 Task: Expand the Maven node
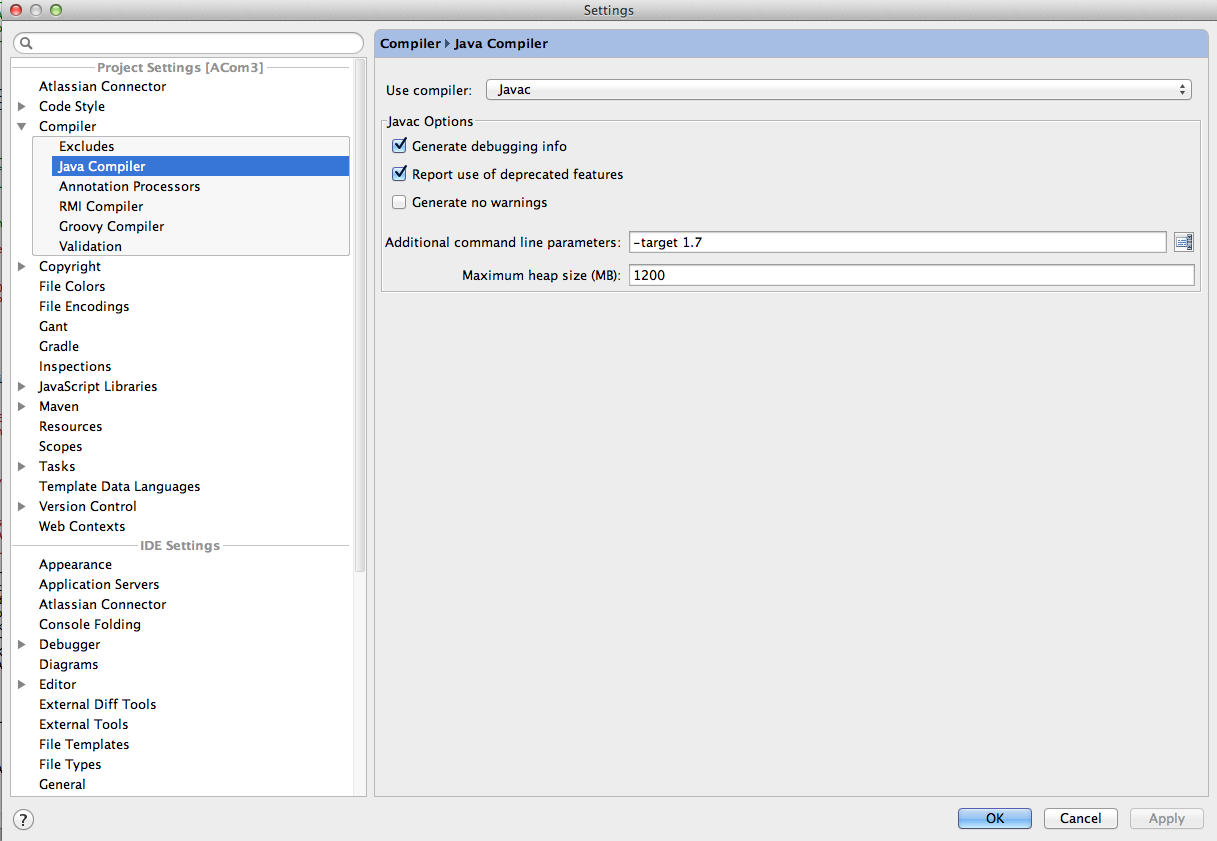[x=22, y=406]
